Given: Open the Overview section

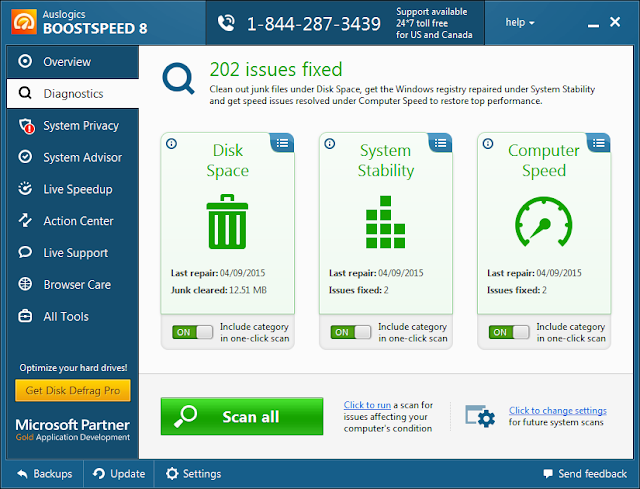Looking at the screenshot, I should pyautogui.click(x=73, y=62).
